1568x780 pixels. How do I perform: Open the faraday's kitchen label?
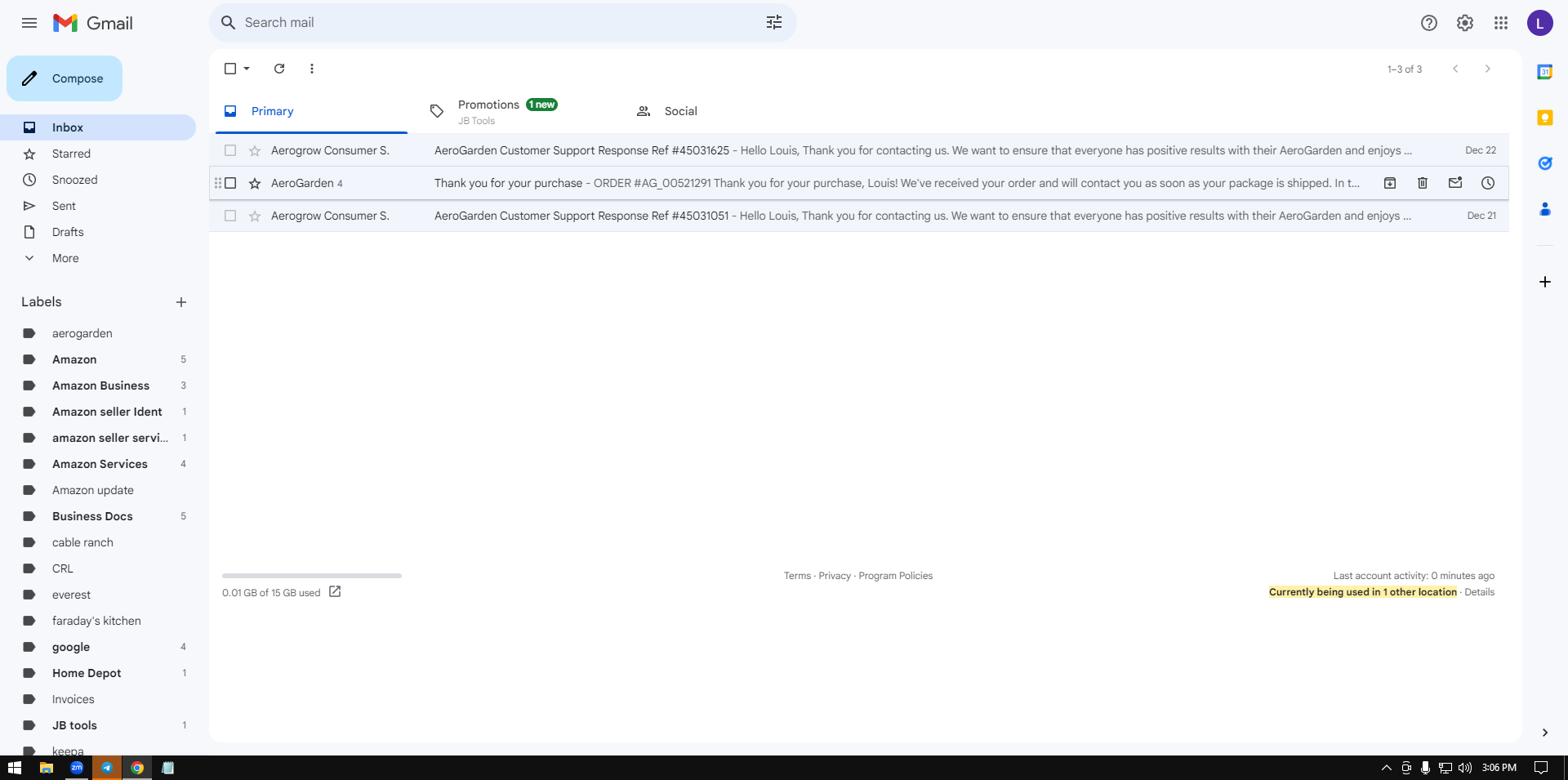click(98, 621)
